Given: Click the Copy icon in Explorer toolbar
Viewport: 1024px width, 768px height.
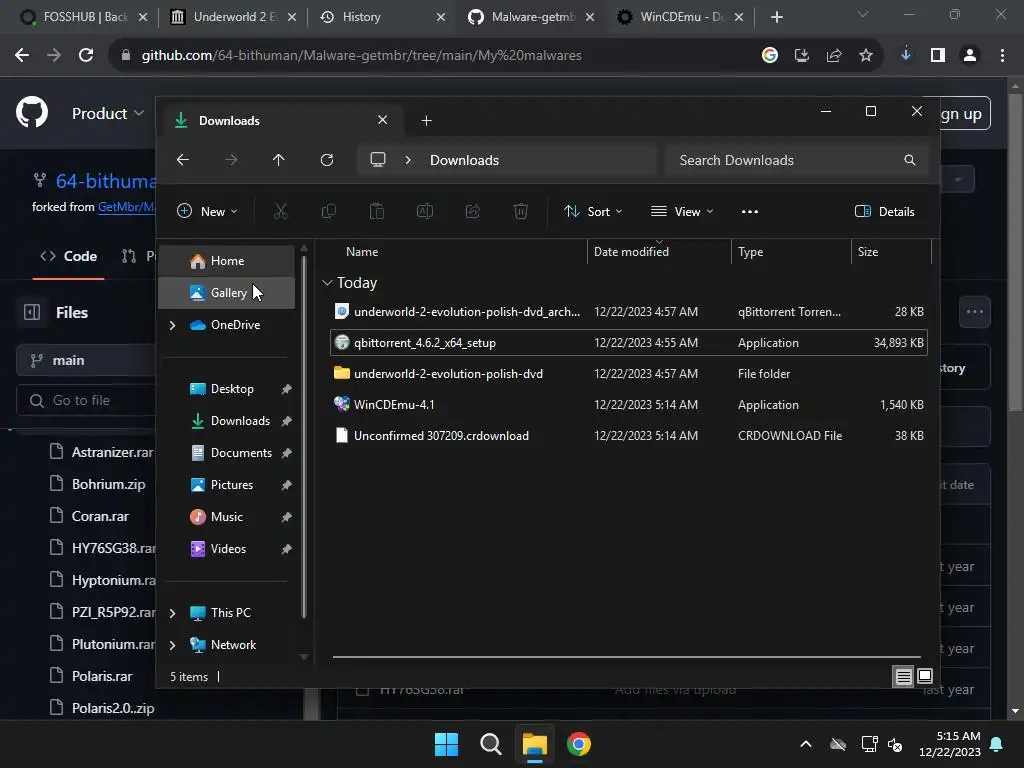Looking at the screenshot, I should [x=328, y=211].
